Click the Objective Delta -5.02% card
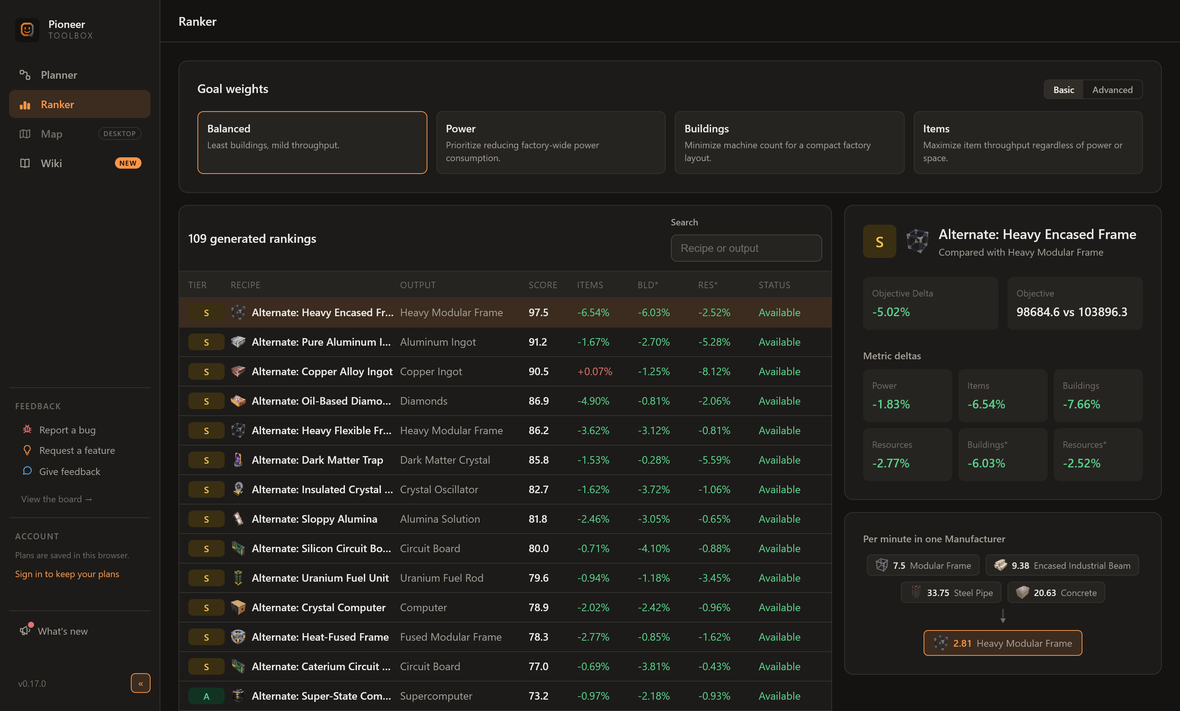The image size is (1180, 711). (x=930, y=303)
